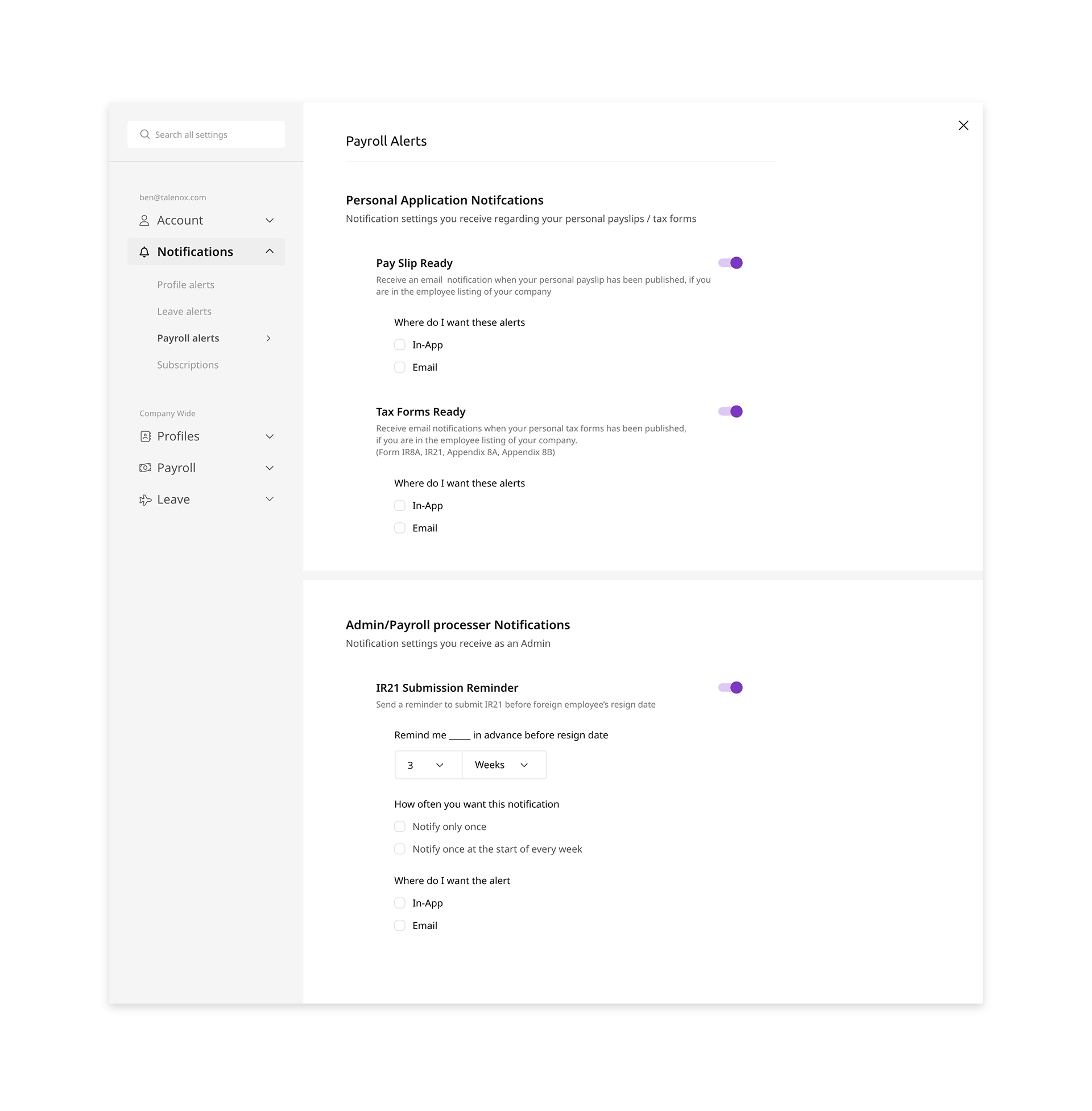
Task: Click the Leave airplane icon
Action: (146, 499)
